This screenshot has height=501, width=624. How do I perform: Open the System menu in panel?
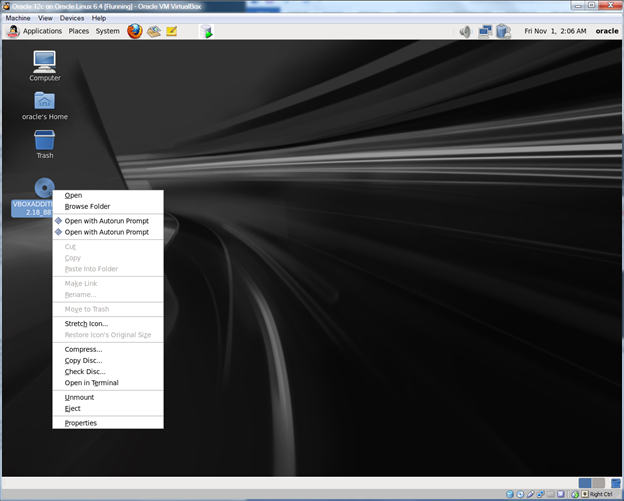point(107,31)
